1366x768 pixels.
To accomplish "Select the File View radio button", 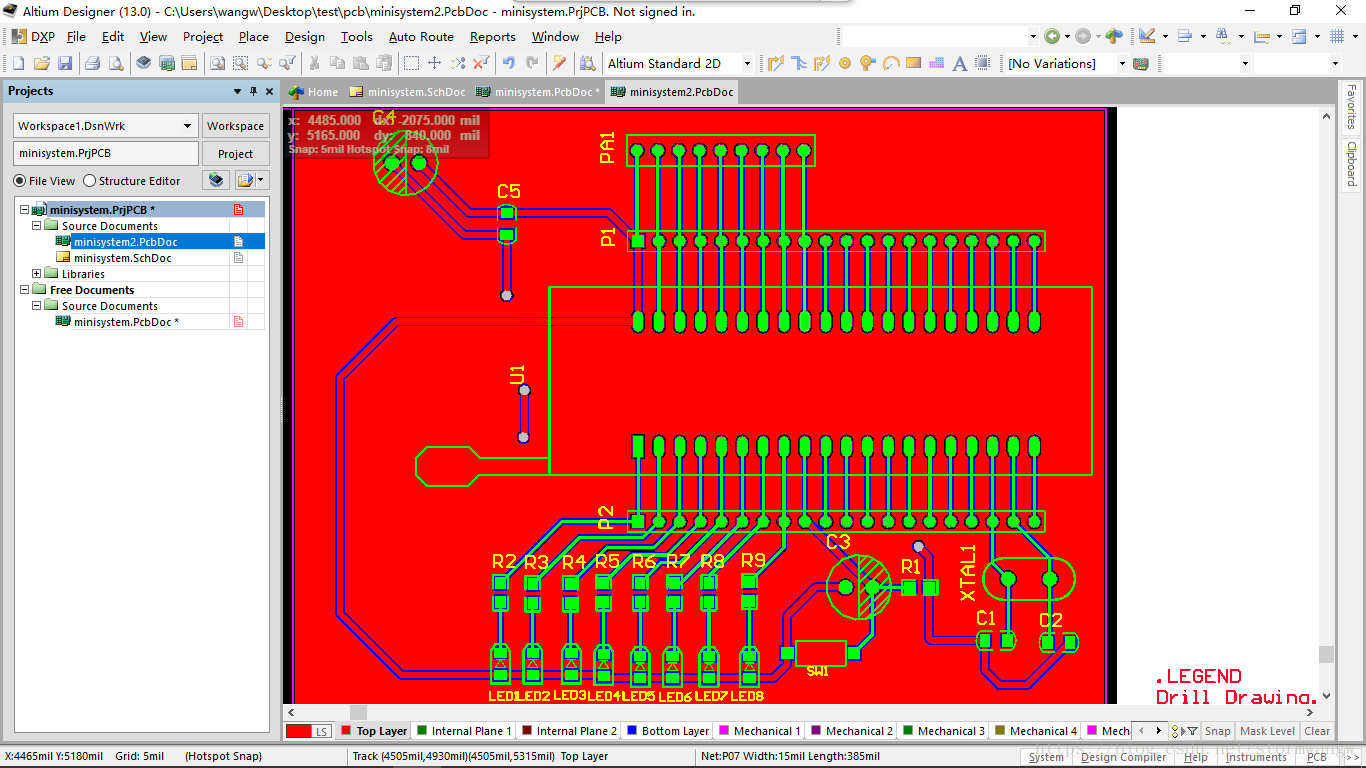I will pyautogui.click(x=20, y=181).
